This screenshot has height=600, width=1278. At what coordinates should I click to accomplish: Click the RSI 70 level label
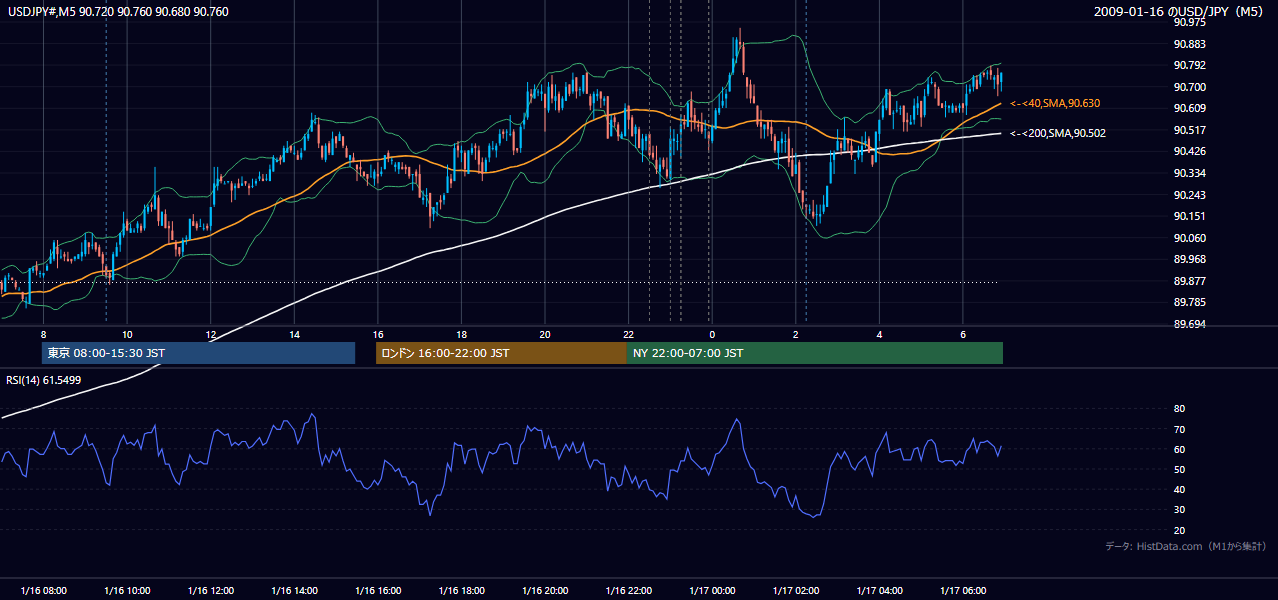pyautogui.click(x=1179, y=429)
